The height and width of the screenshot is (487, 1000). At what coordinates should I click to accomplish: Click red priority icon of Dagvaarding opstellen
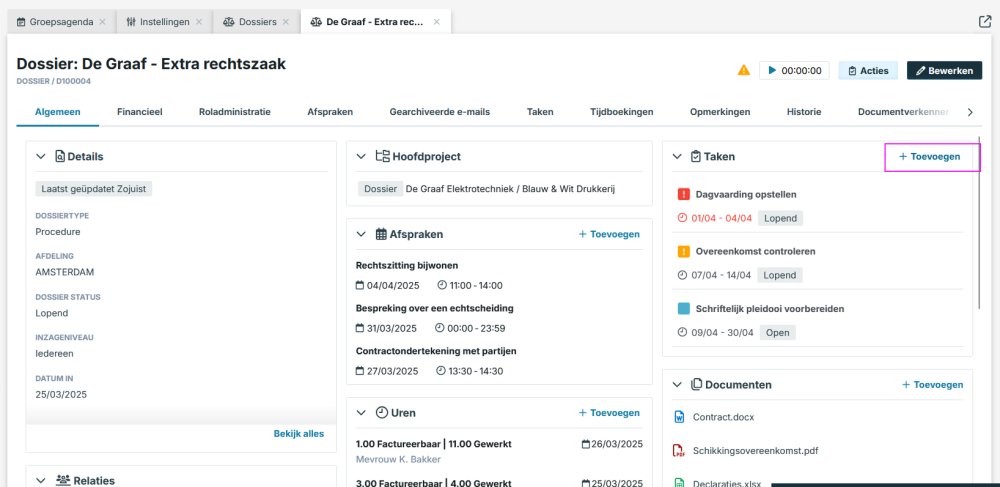[x=684, y=194]
